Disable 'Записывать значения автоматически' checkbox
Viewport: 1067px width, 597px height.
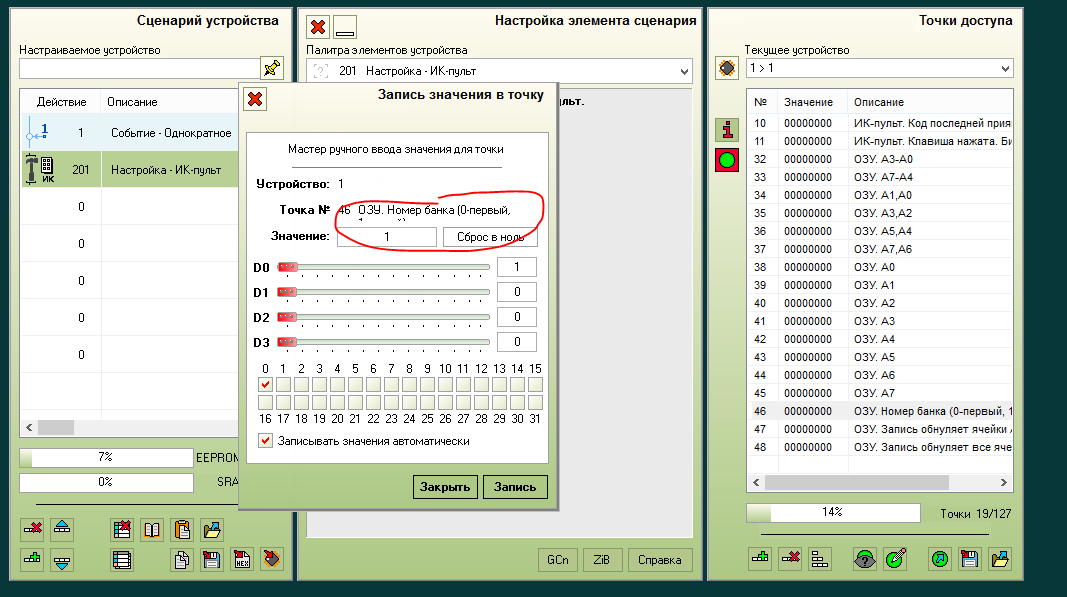tap(265, 441)
